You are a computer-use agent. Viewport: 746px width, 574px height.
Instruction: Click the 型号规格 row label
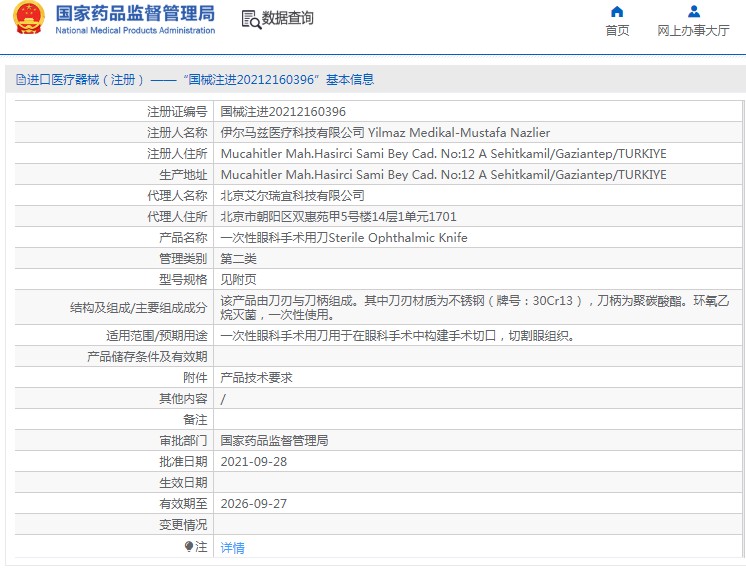pos(183,280)
